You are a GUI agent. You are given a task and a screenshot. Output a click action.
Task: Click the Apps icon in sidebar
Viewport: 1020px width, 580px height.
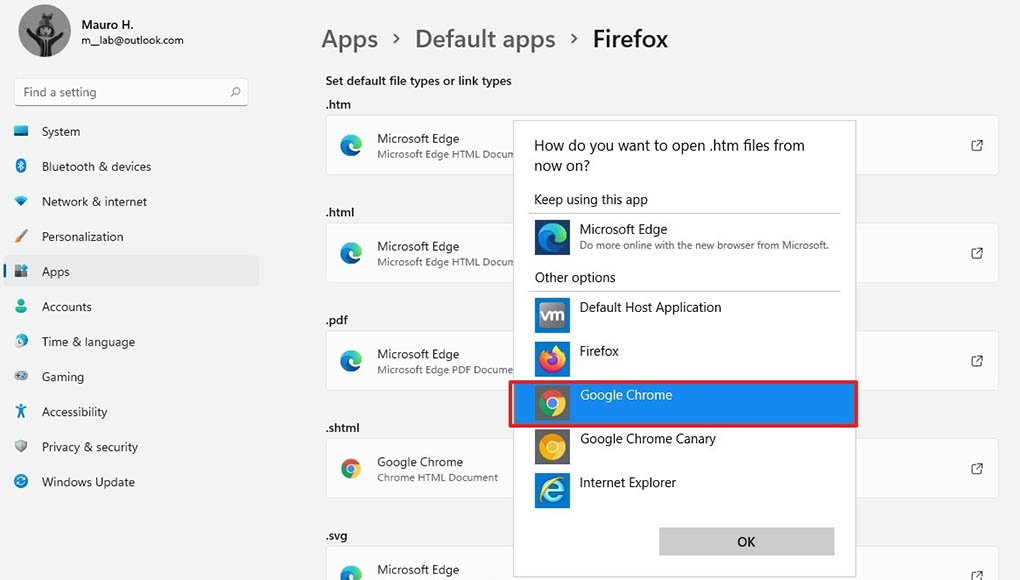coord(21,271)
